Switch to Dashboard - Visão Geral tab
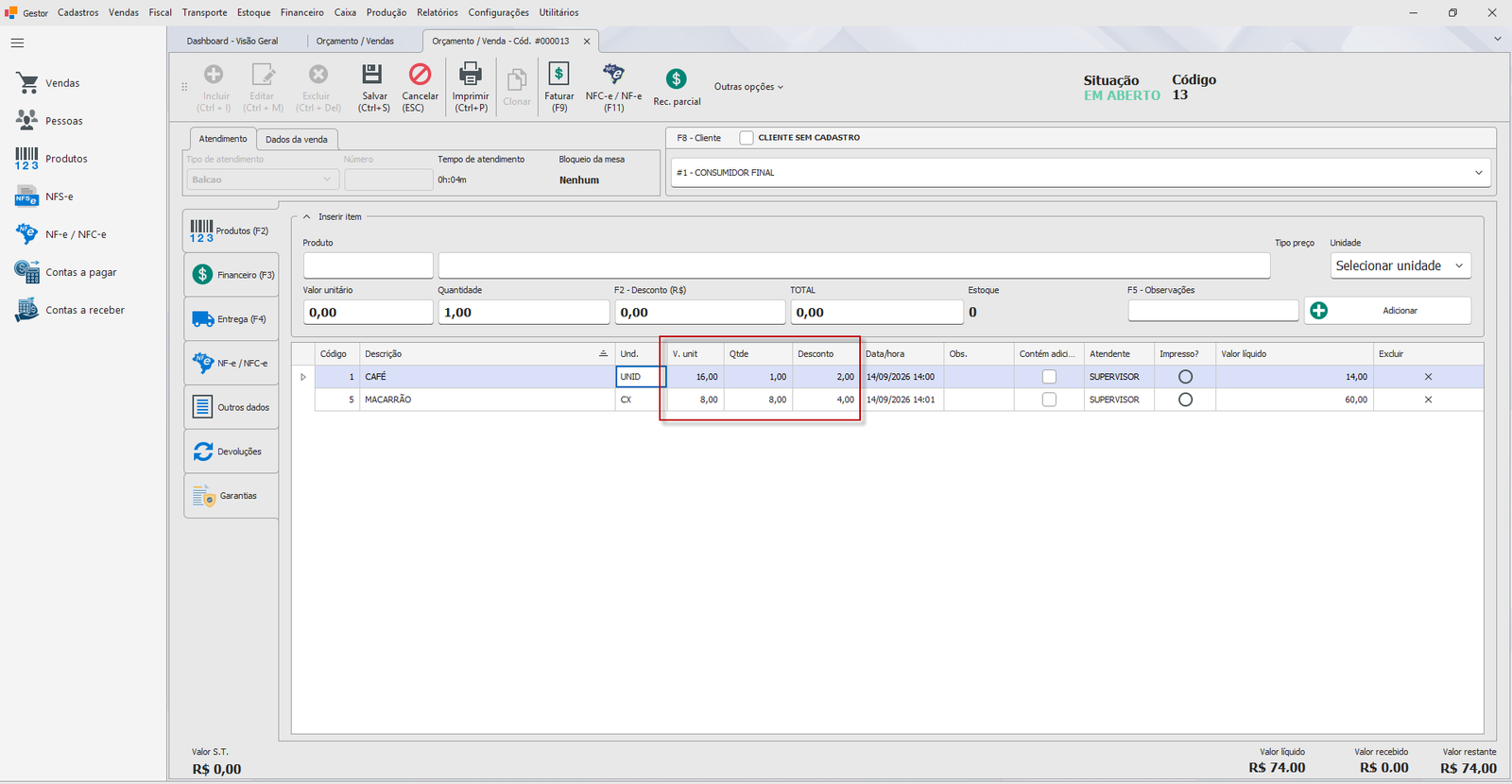The image size is (1512, 784). click(232, 41)
